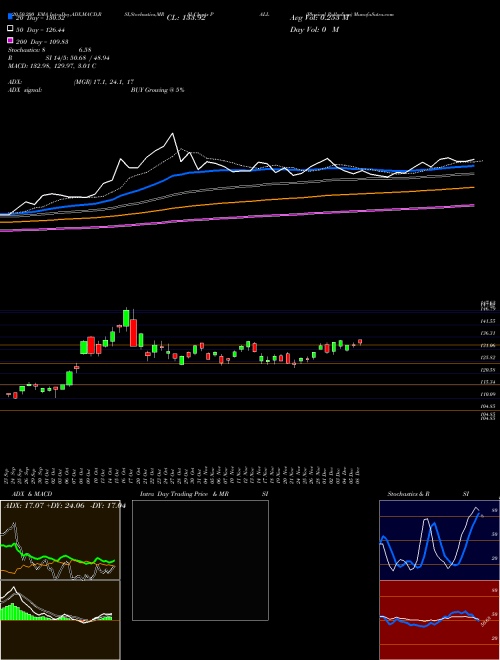Click the CL closing price value
This screenshot has height=660, width=500.
pyautogui.click(x=186, y=18)
